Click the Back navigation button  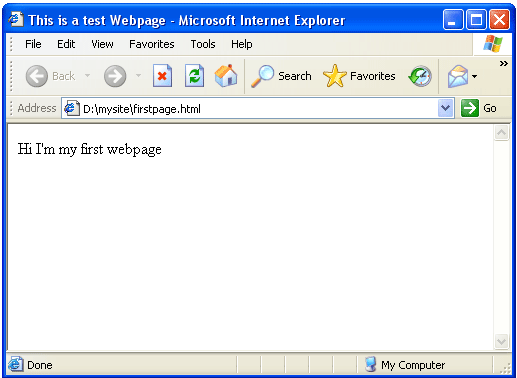tap(50, 76)
